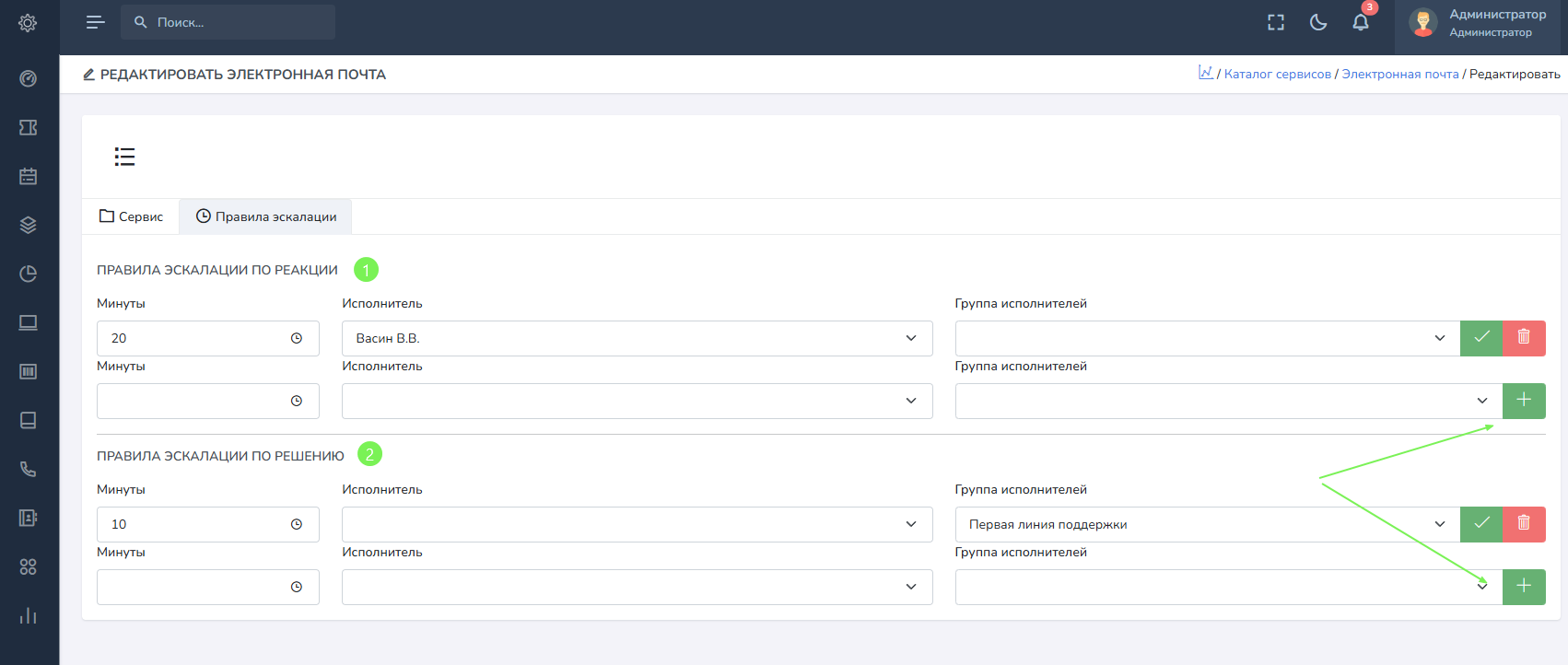Go to Каталог сервисов breadcrumb link

tap(1277, 74)
